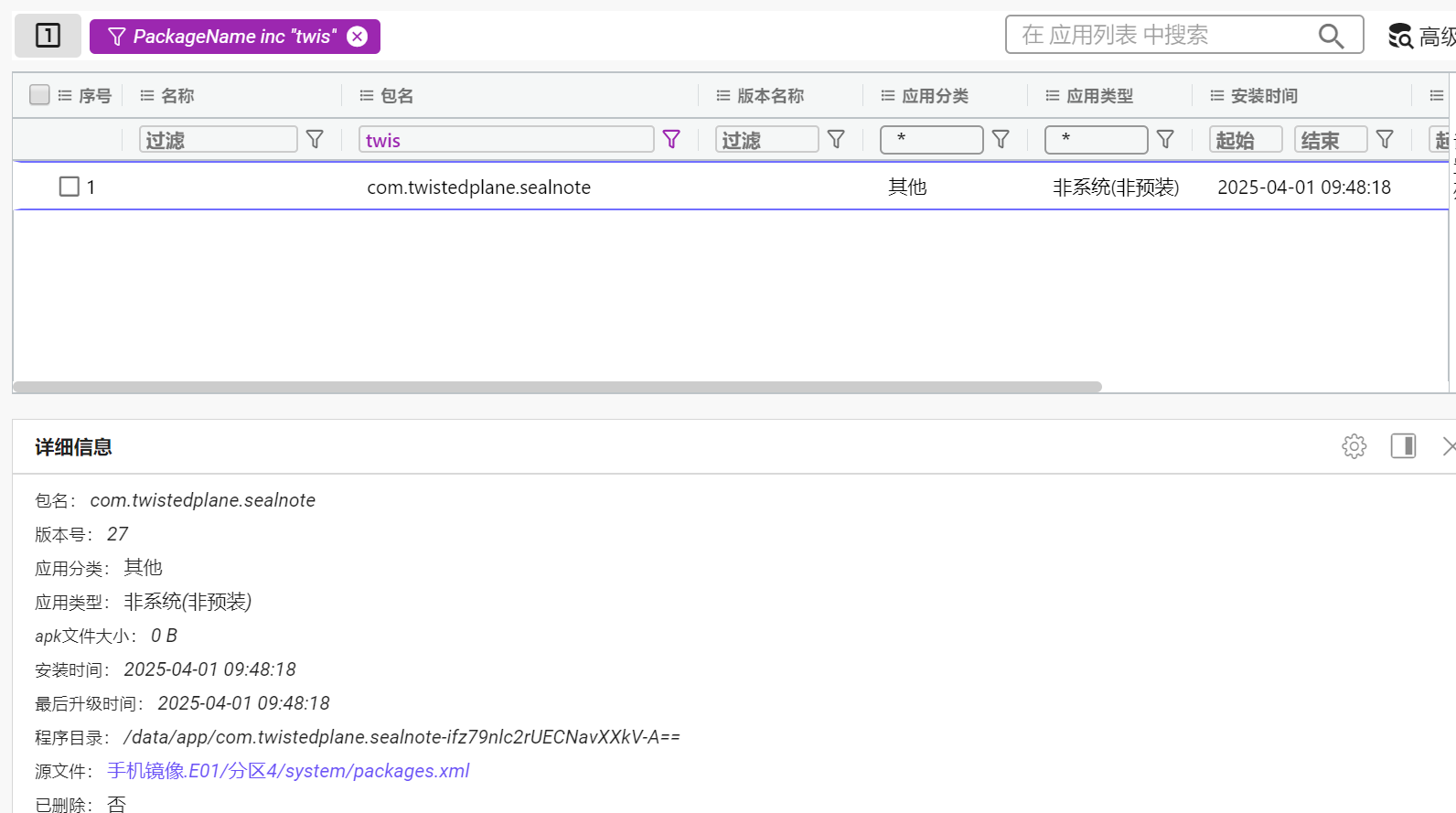
Task: Open the 包名 column menu icon
Action: [x=367, y=95]
